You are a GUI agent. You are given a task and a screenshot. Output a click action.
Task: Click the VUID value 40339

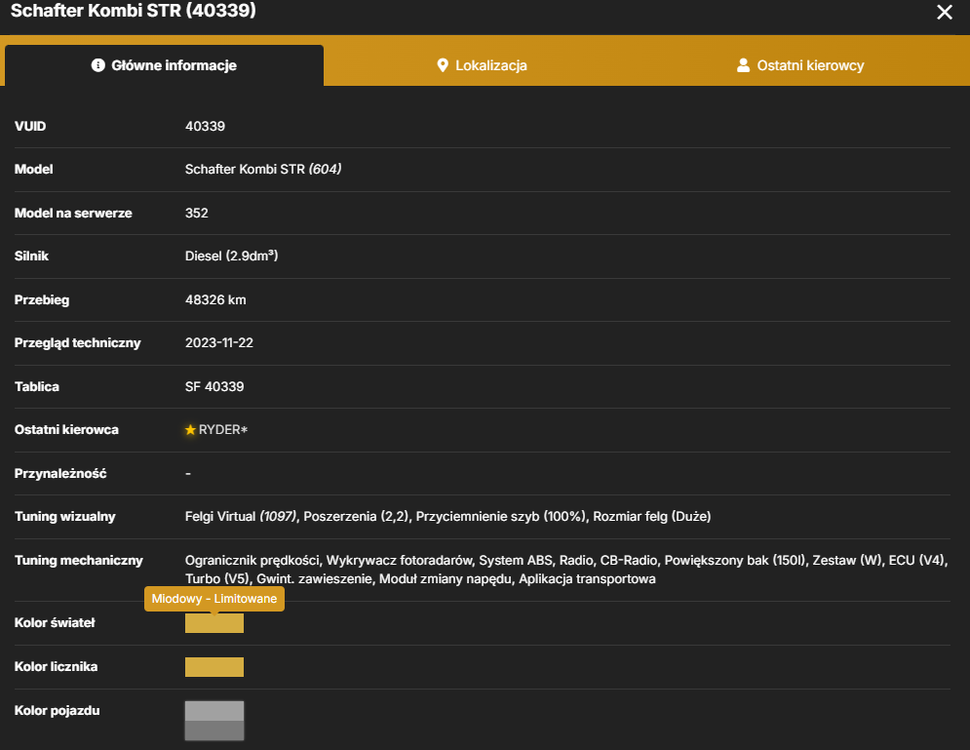205,126
